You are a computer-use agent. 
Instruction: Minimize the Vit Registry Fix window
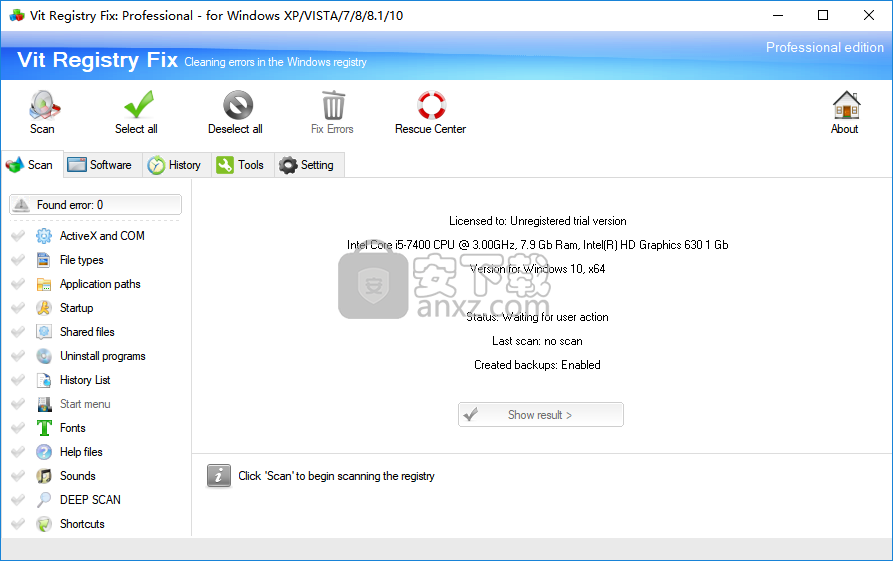778,15
